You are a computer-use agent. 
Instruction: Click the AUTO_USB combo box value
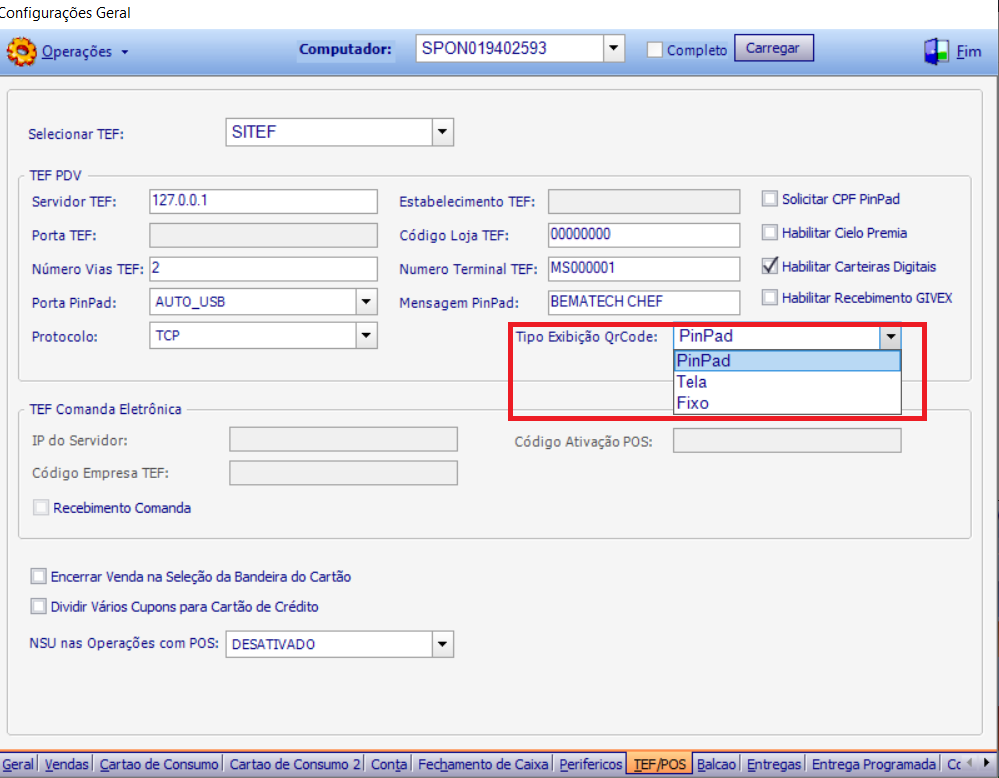[253, 302]
